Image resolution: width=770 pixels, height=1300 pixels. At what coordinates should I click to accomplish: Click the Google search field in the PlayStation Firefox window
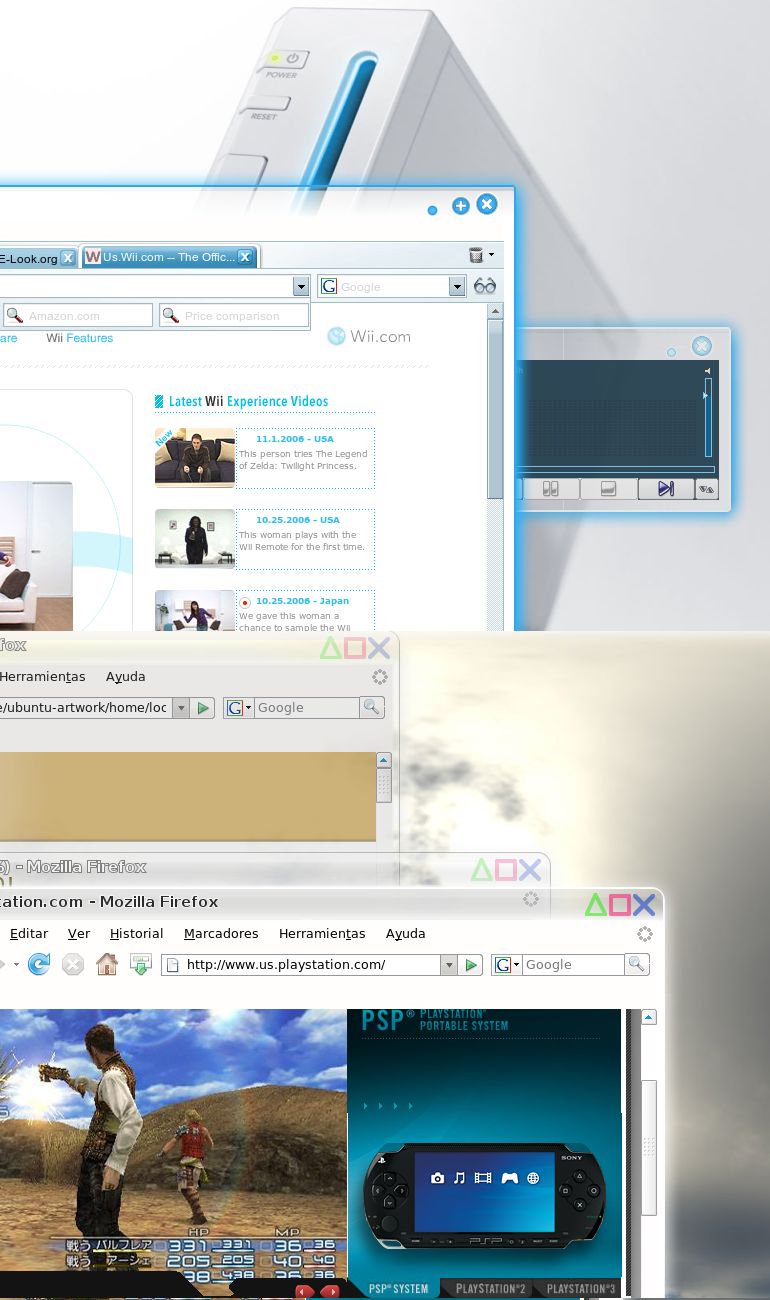(573, 965)
